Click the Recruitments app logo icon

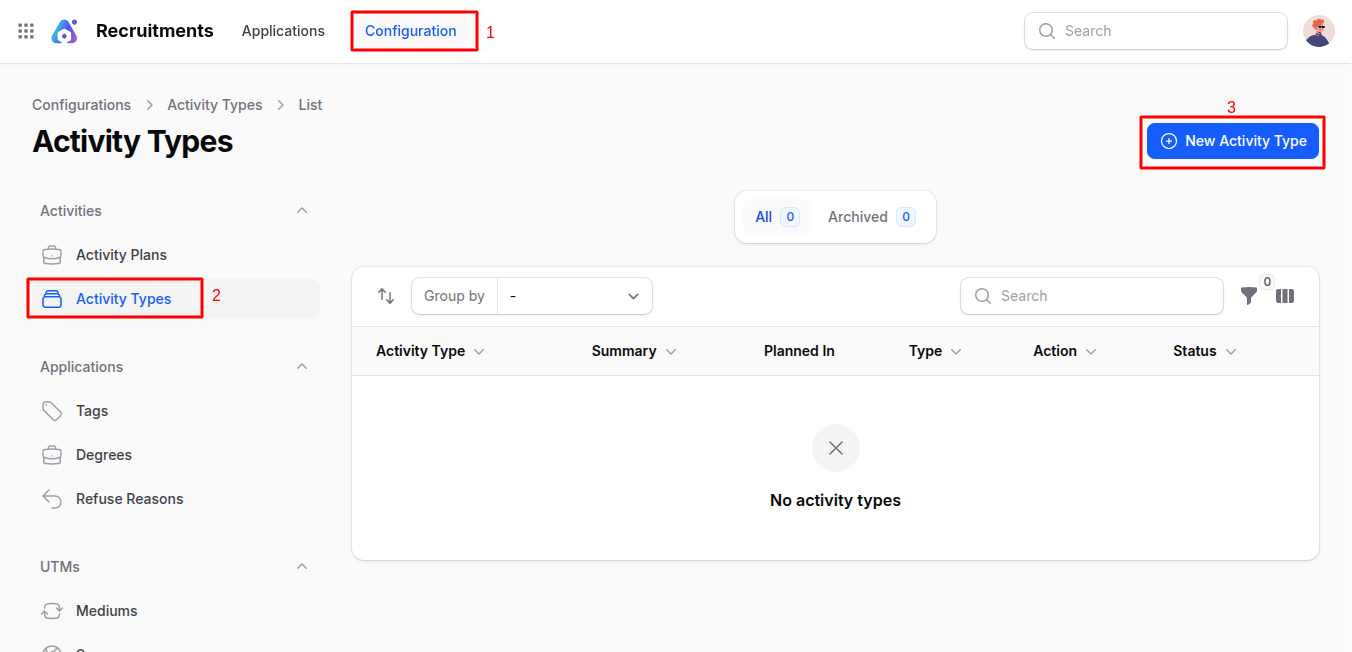point(64,30)
